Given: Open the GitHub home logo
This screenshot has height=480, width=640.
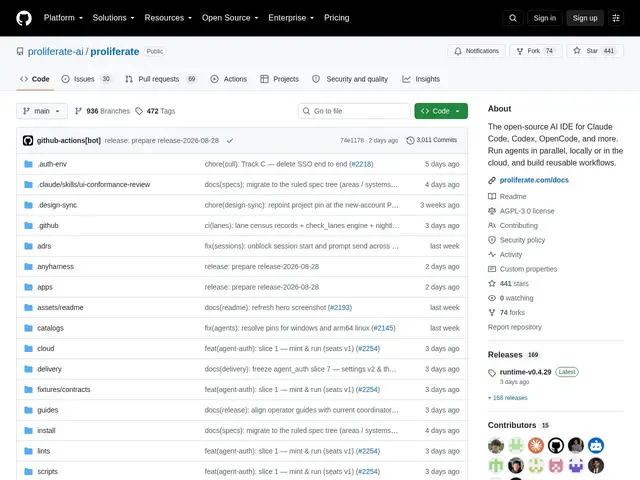Looking at the screenshot, I should [24, 18].
